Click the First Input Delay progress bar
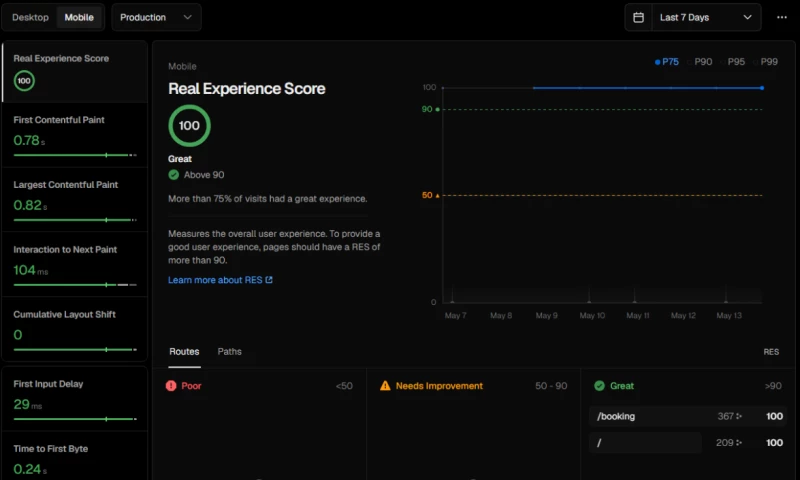The width and height of the screenshot is (800, 480). pos(75,419)
